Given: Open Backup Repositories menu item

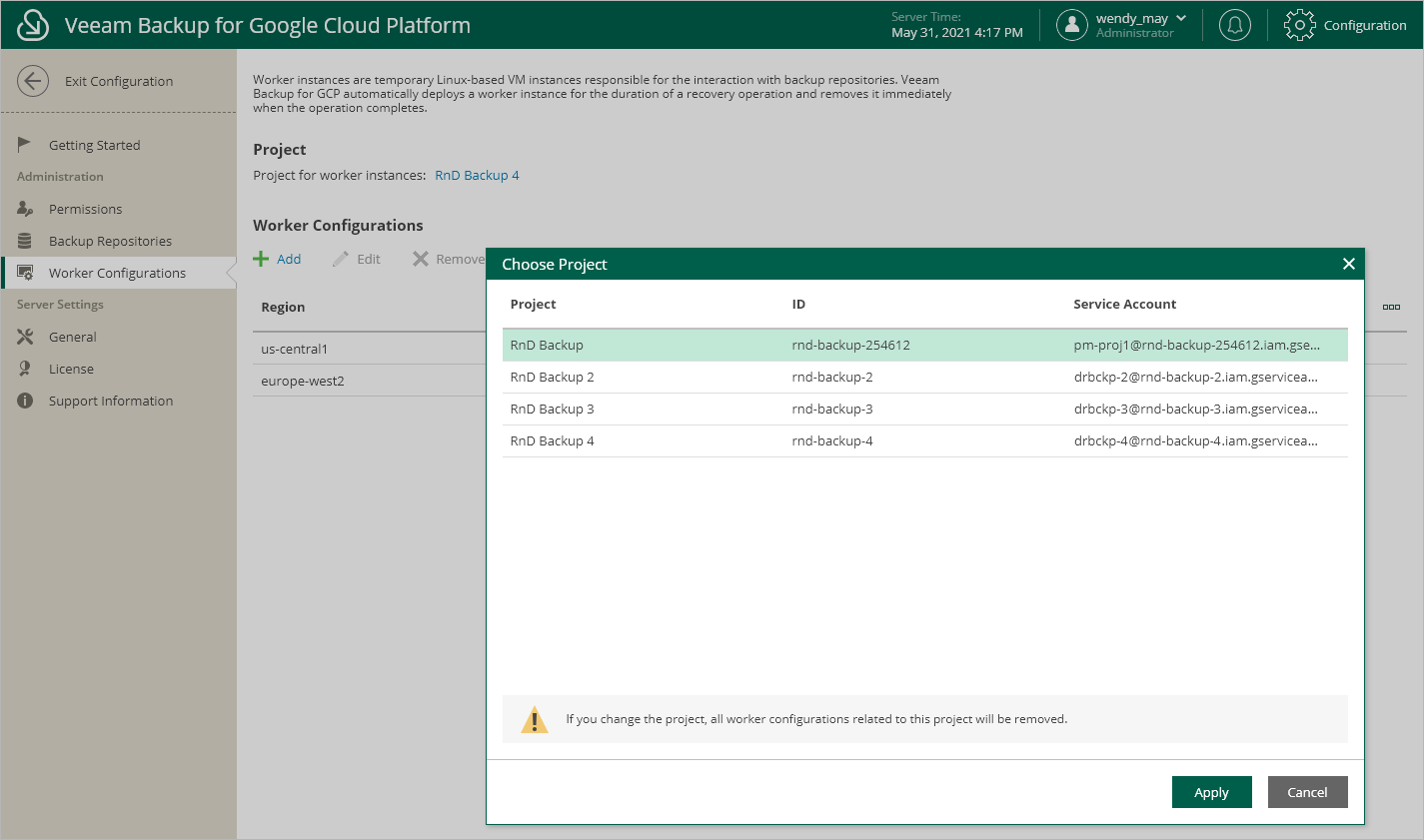Looking at the screenshot, I should (x=110, y=241).
